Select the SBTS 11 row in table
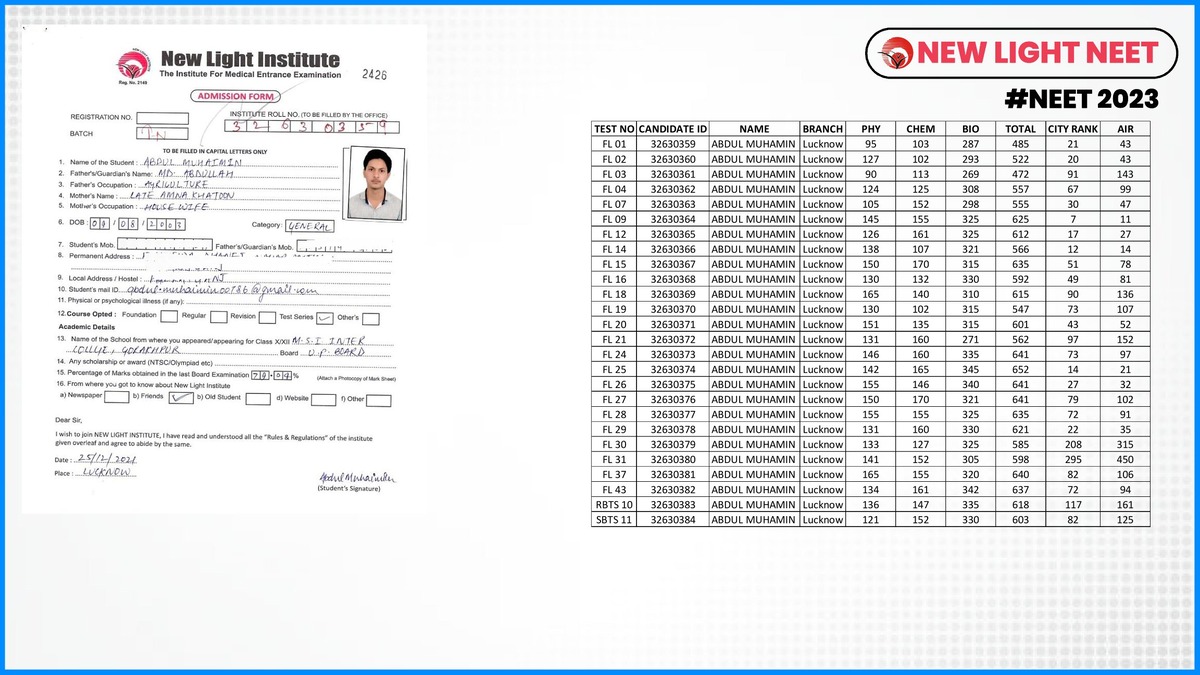1200x675 pixels. pyautogui.click(x=614, y=519)
